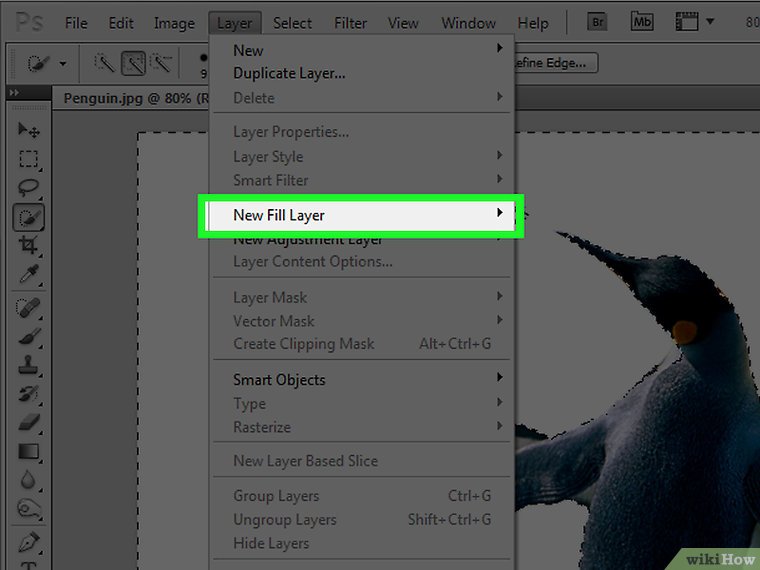
Task: Click Group Layers menu entry
Action: pos(362,496)
